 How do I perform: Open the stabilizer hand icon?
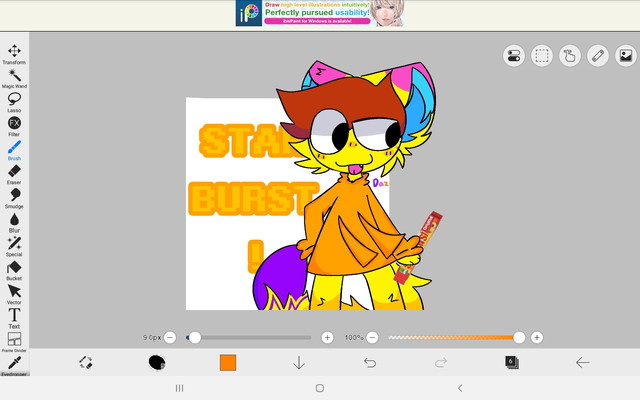(x=570, y=56)
